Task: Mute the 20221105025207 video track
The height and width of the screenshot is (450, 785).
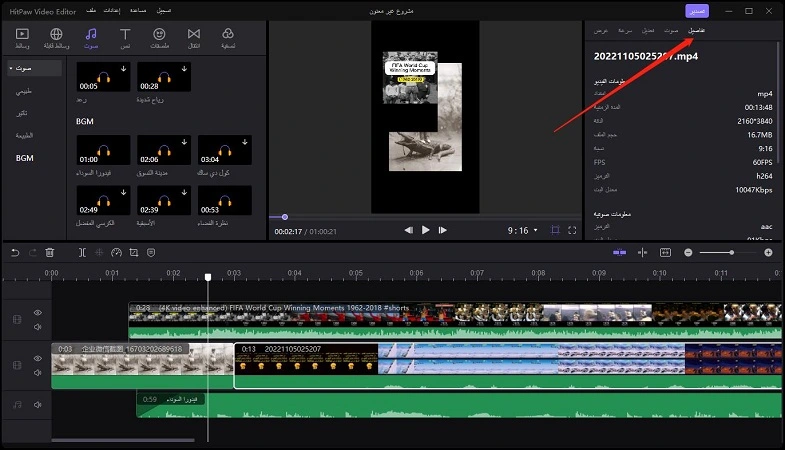Action: (x=38, y=372)
